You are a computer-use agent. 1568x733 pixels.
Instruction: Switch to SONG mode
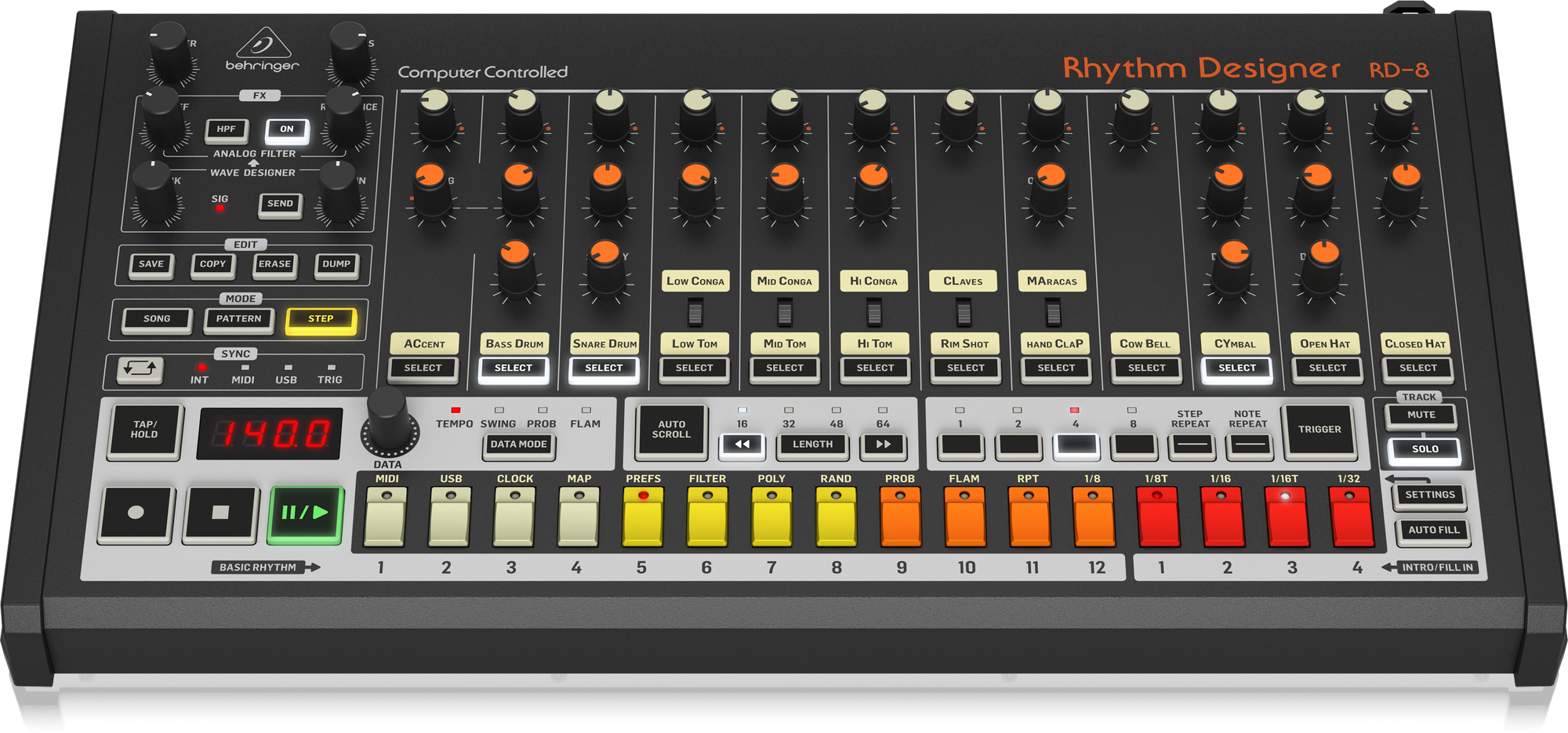pos(157,319)
